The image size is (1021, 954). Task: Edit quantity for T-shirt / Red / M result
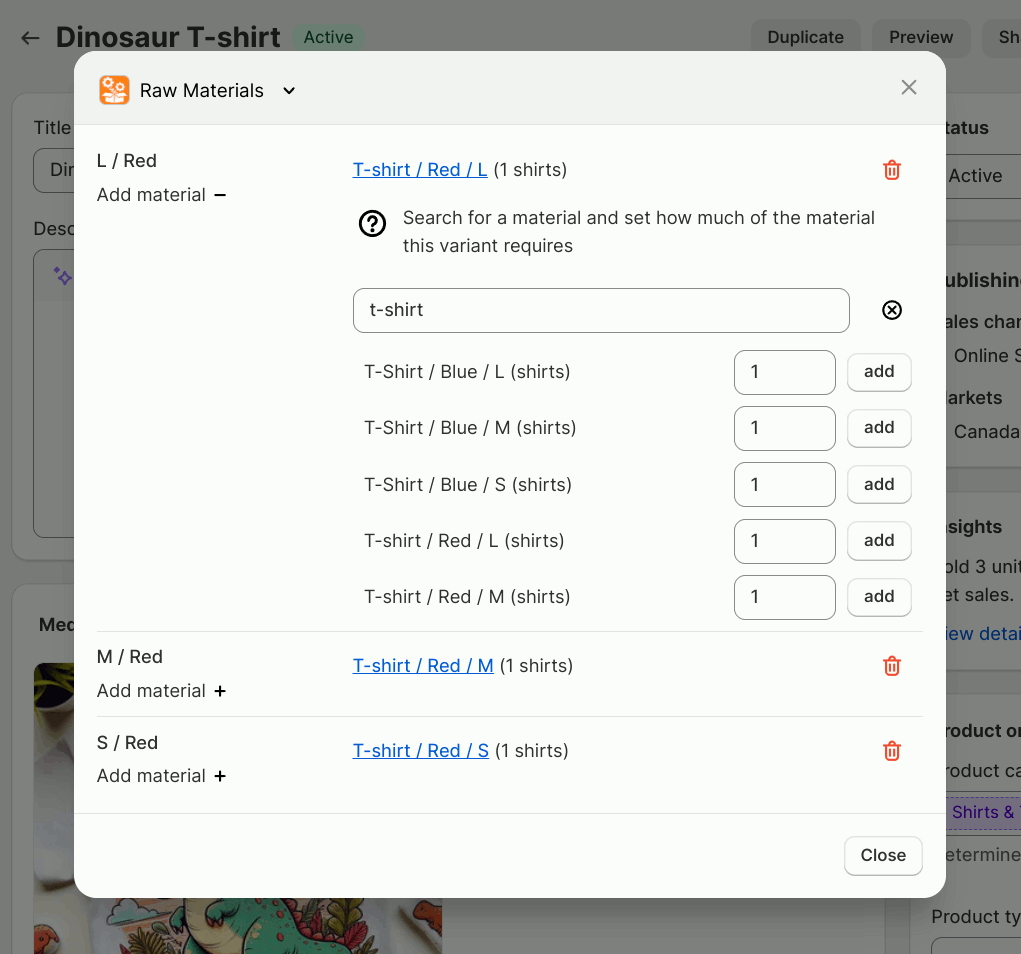[x=785, y=597]
